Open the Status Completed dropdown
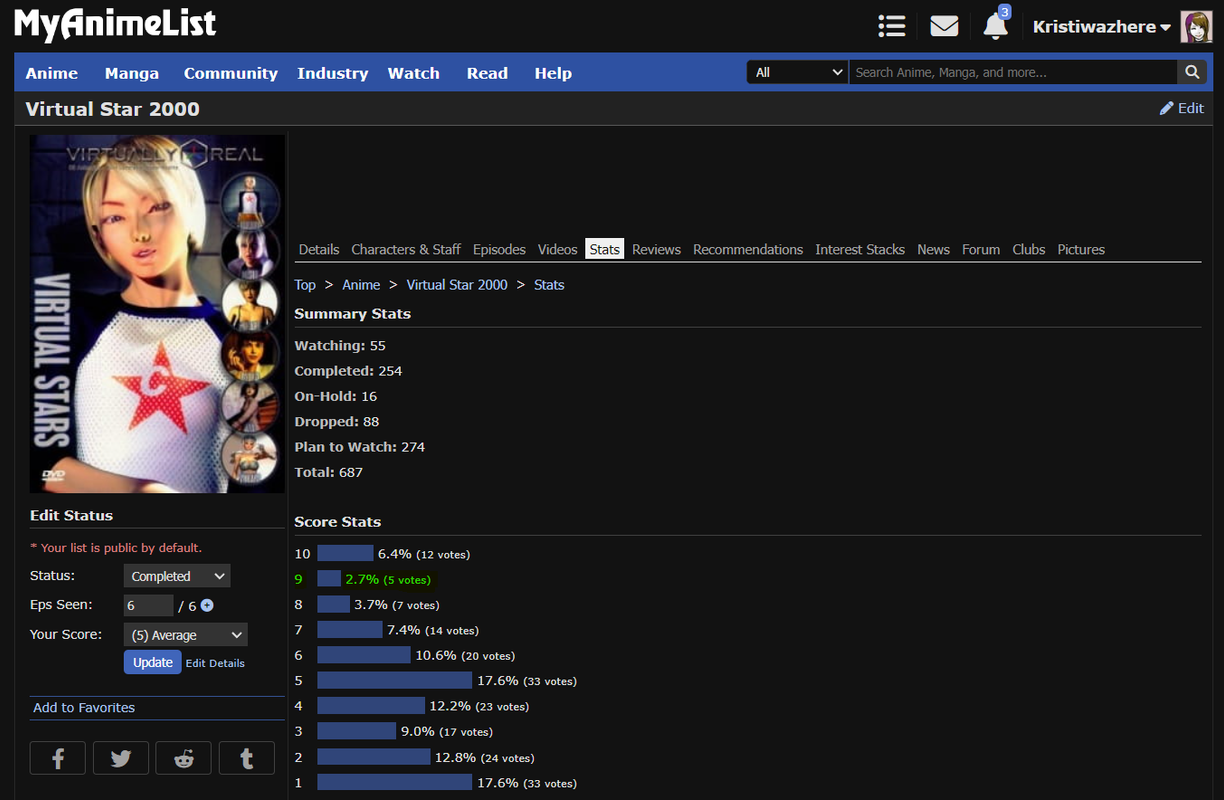 point(177,576)
